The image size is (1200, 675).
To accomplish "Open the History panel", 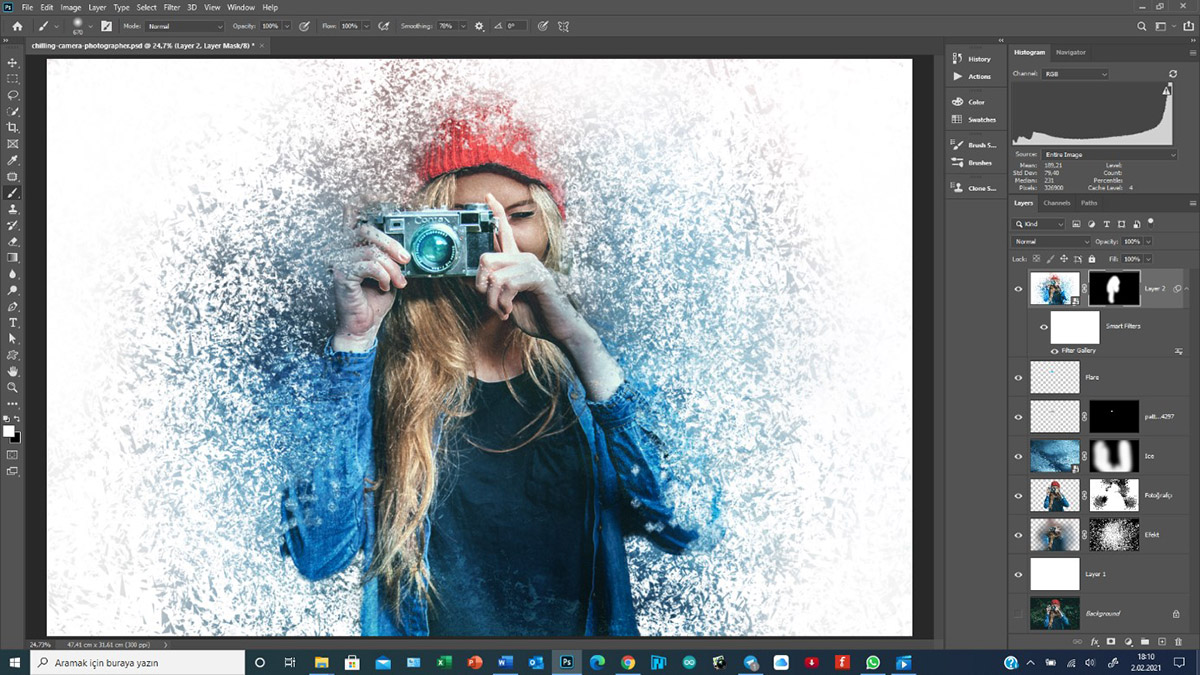I will pyautogui.click(x=978, y=59).
